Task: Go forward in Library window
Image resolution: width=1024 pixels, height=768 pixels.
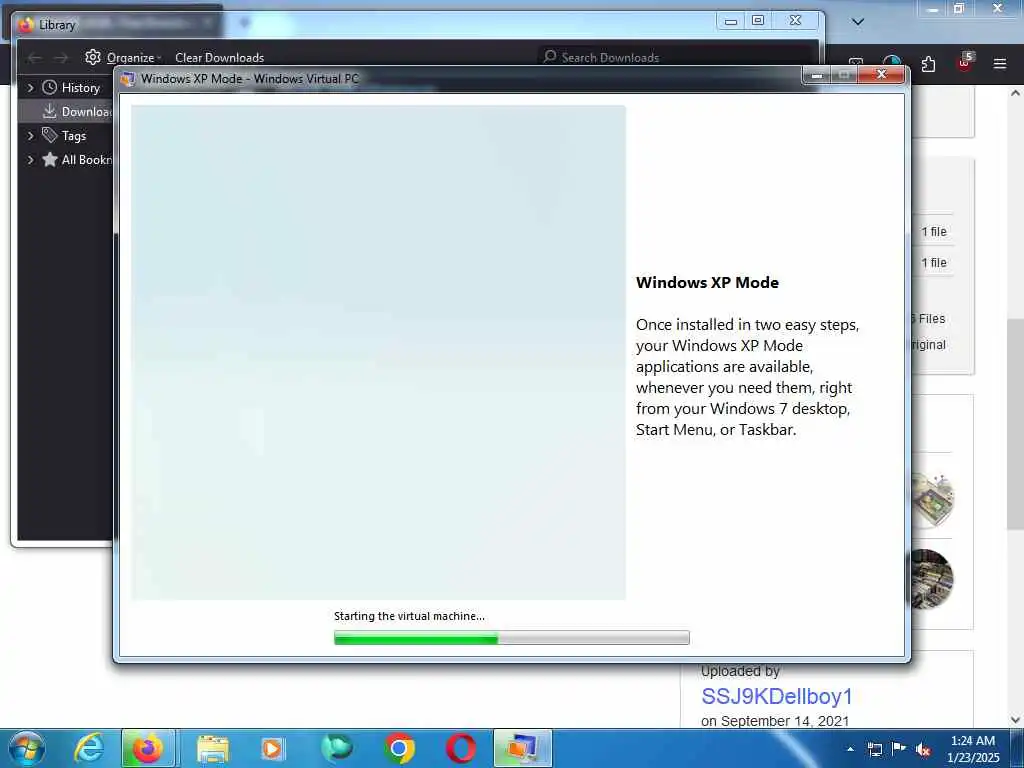Action: [x=61, y=58]
